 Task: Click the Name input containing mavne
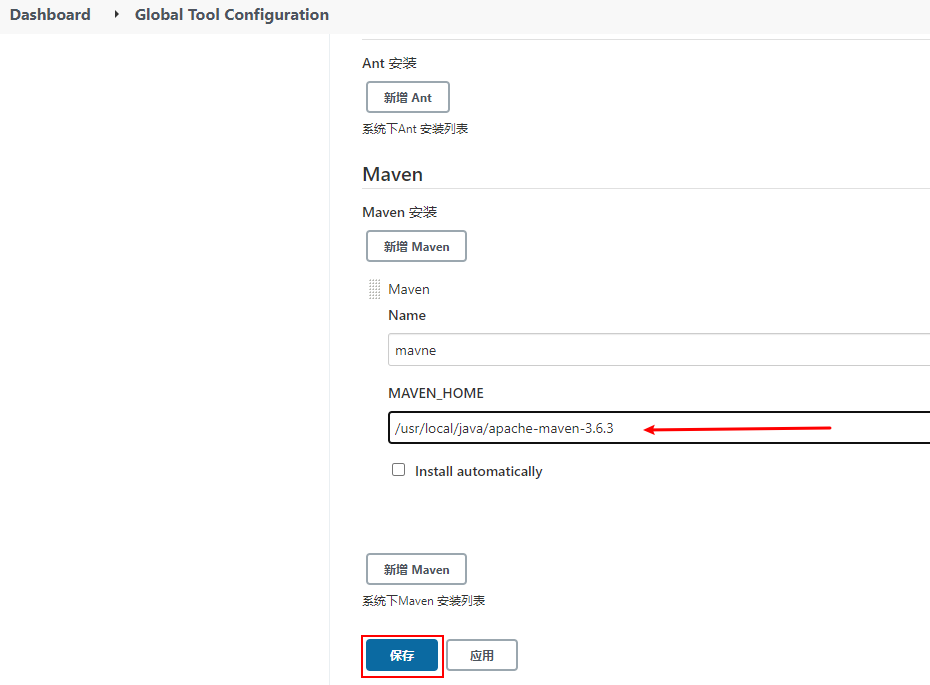pos(600,349)
